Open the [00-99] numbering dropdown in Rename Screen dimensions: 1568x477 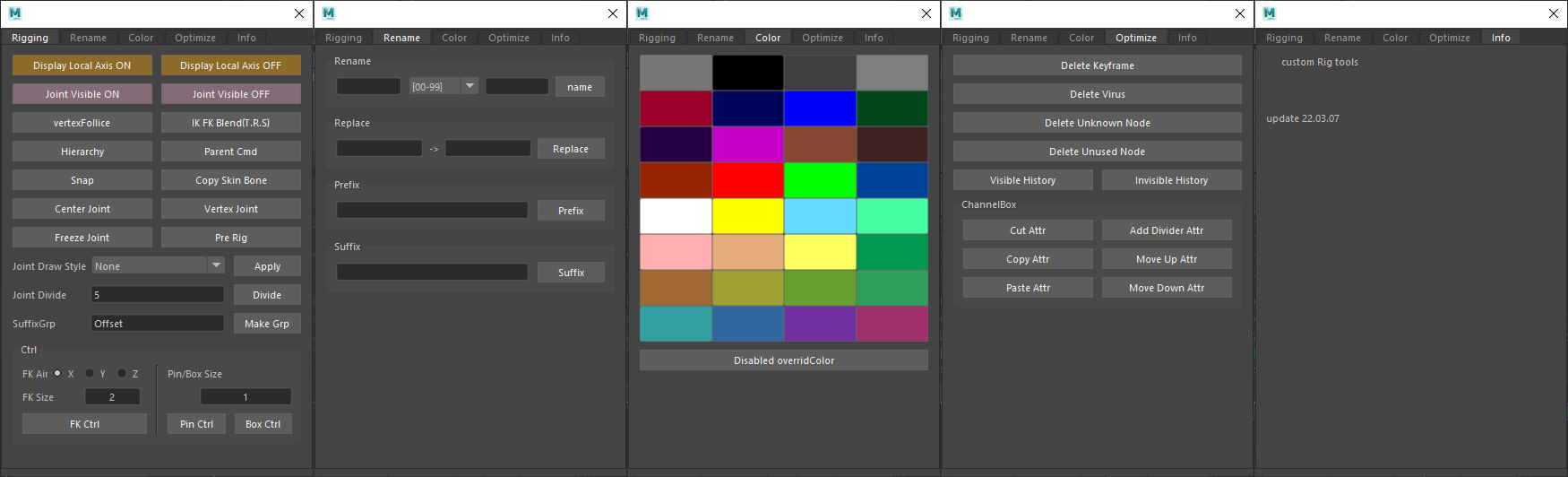pos(444,86)
